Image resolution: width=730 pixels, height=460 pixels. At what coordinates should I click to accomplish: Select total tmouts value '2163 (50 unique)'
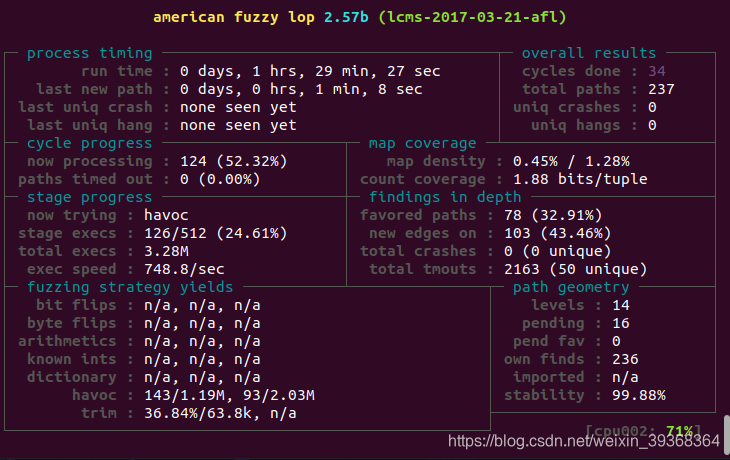(576, 269)
